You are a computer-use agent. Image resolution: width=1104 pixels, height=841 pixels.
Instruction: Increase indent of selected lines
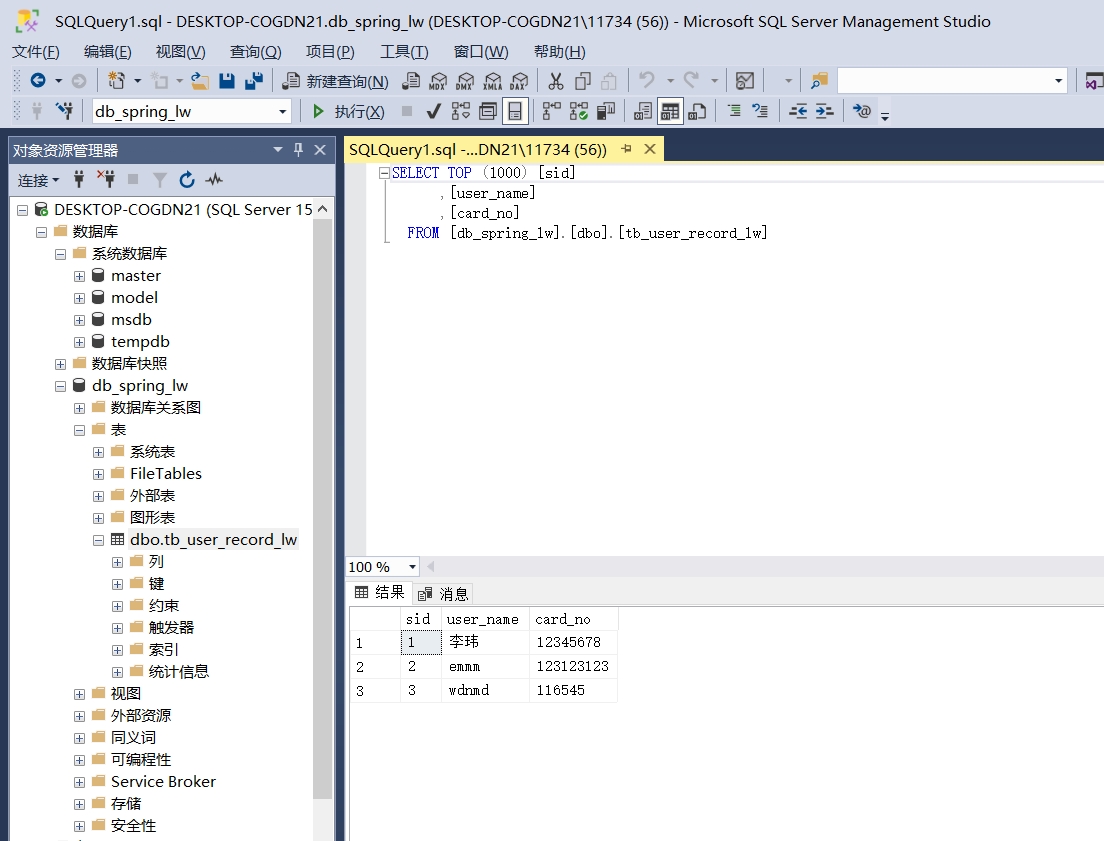(x=824, y=111)
